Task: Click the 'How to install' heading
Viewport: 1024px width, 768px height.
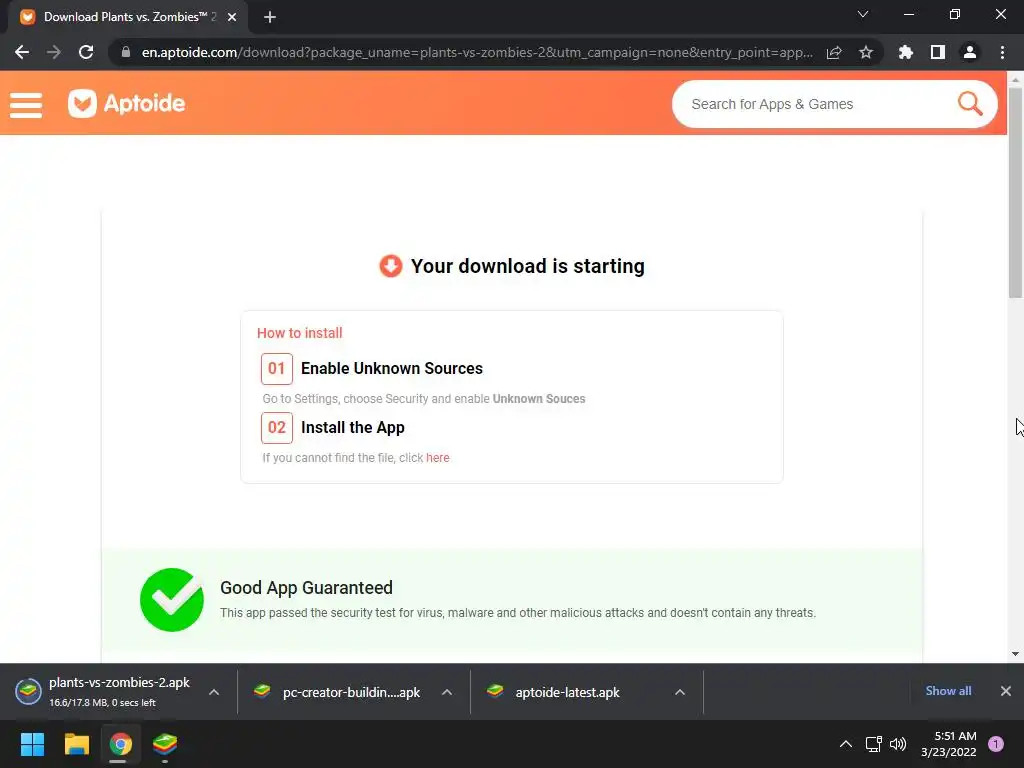Action: [299, 333]
